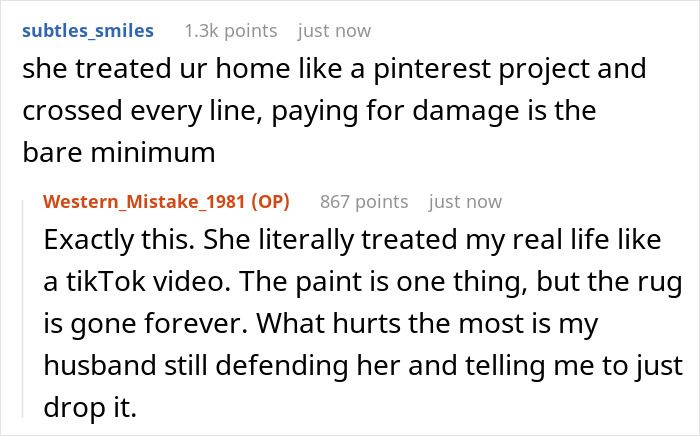Collapse the reply using the thread line
Viewport: 700px width, 436px height.
pos(22,310)
